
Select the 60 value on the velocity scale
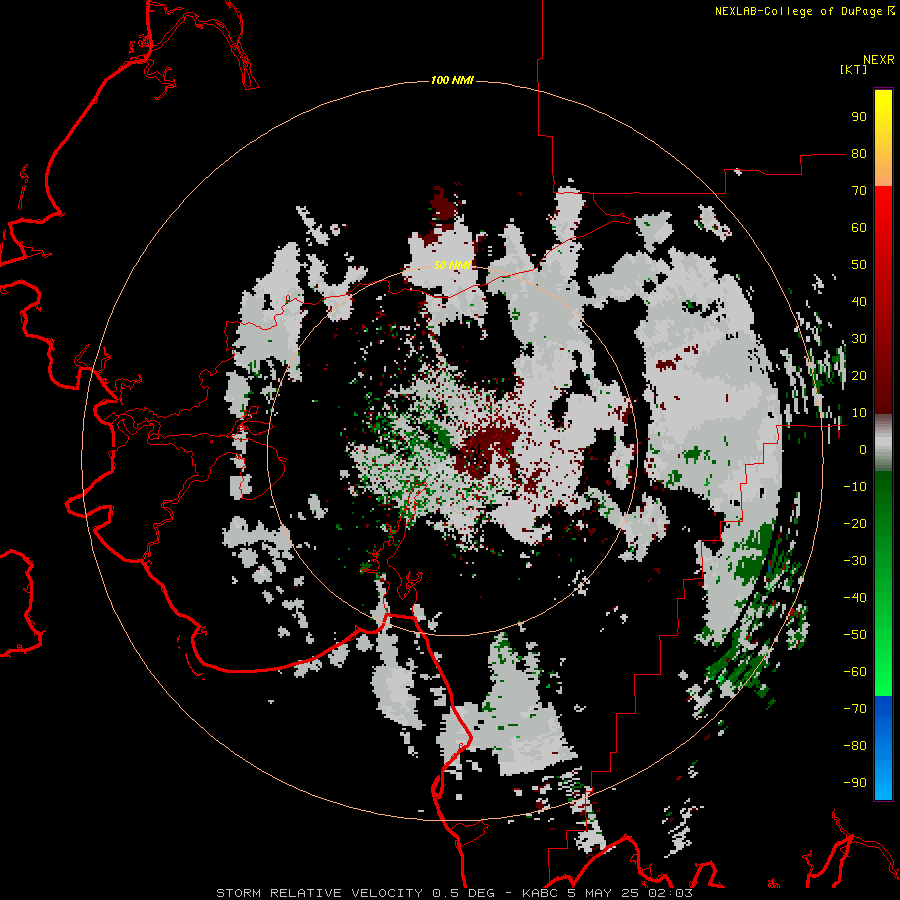point(859,228)
